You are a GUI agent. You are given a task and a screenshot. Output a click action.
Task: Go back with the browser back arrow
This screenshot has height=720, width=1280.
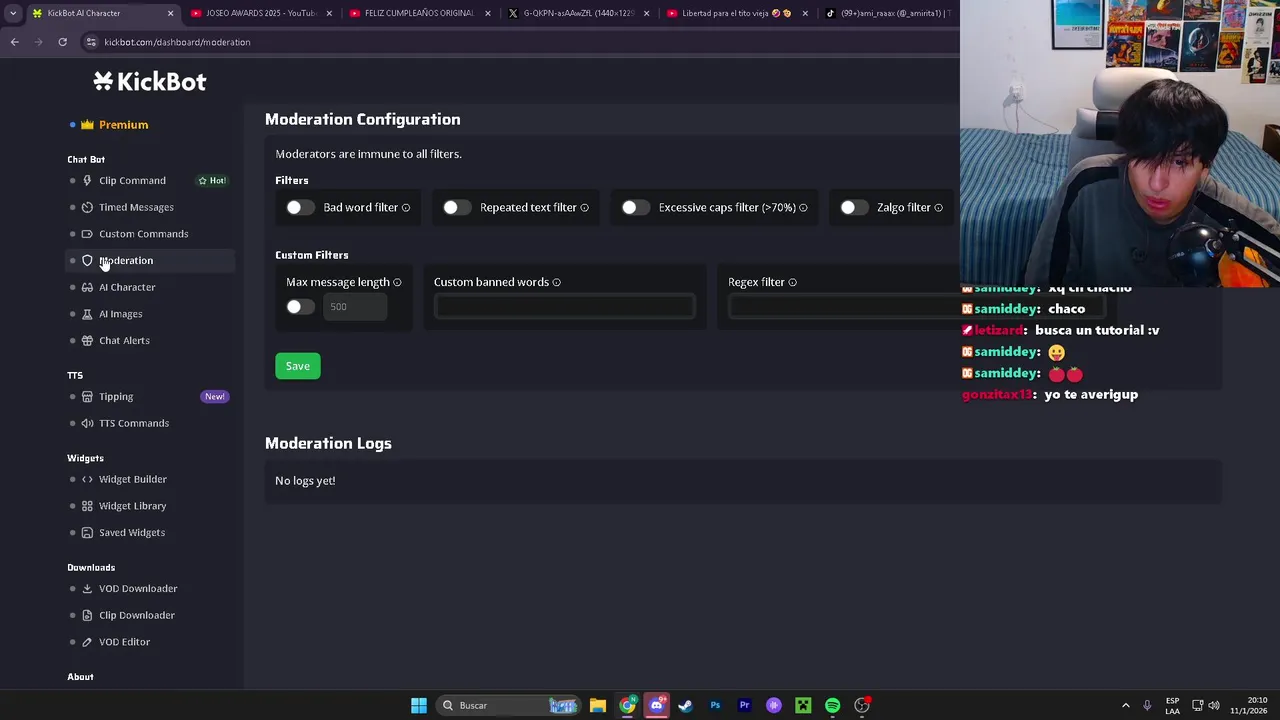pos(14,42)
